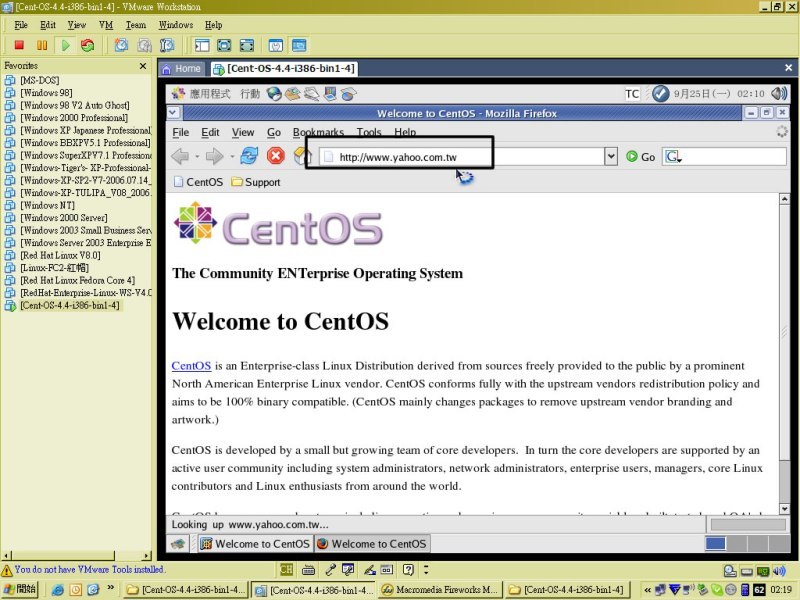Click the GNOME panel web browser globe icon
Image resolution: width=800 pixels, height=600 pixels.
click(x=274, y=94)
